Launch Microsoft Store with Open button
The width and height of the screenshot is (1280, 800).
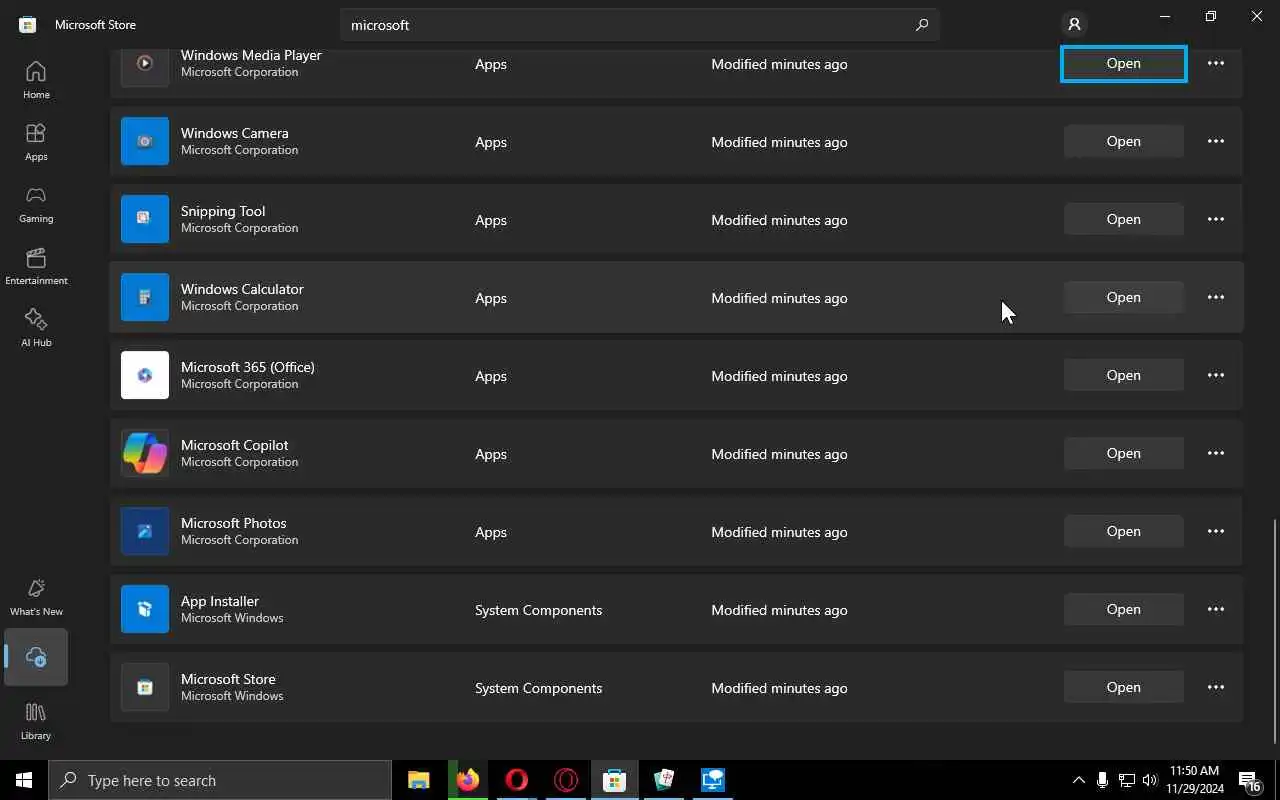click(x=1124, y=687)
